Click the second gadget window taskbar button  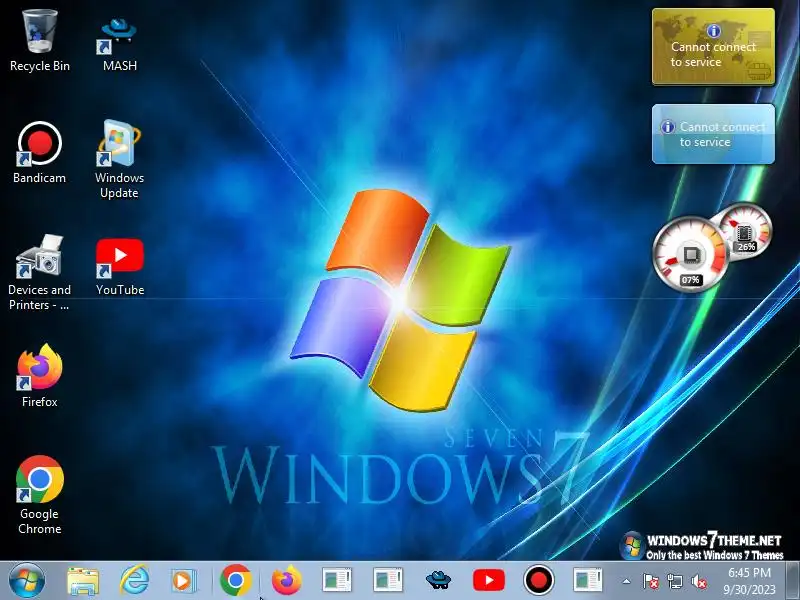click(387, 581)
